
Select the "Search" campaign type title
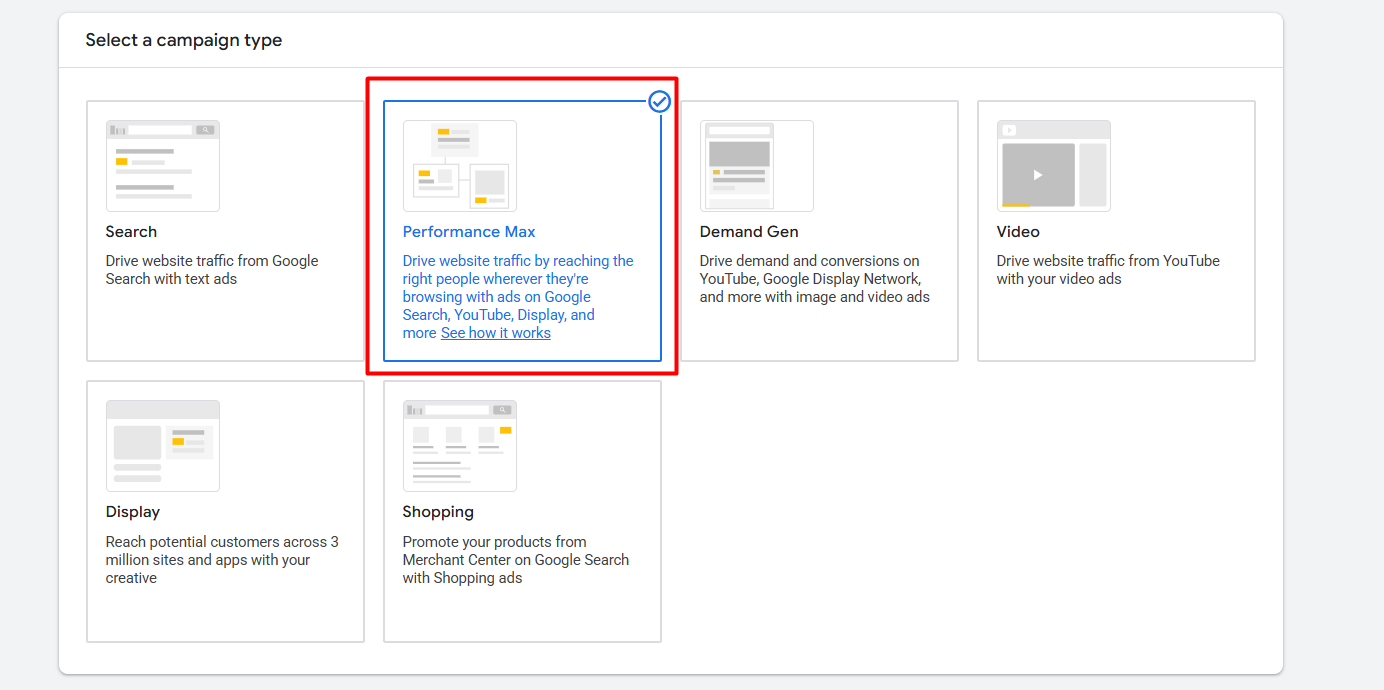click(131, 232)
